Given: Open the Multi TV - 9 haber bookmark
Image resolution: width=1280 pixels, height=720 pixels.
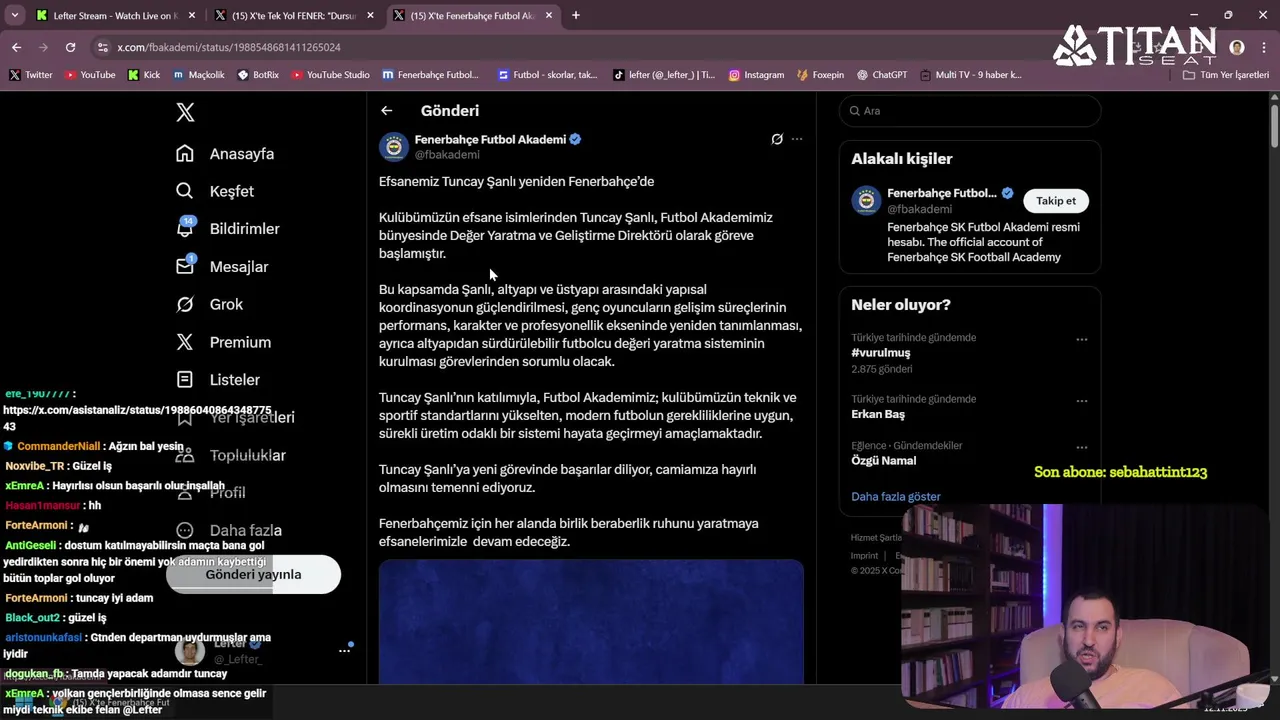Looking at the screenshot, I should pyautogui.click(x=970, y=75).
